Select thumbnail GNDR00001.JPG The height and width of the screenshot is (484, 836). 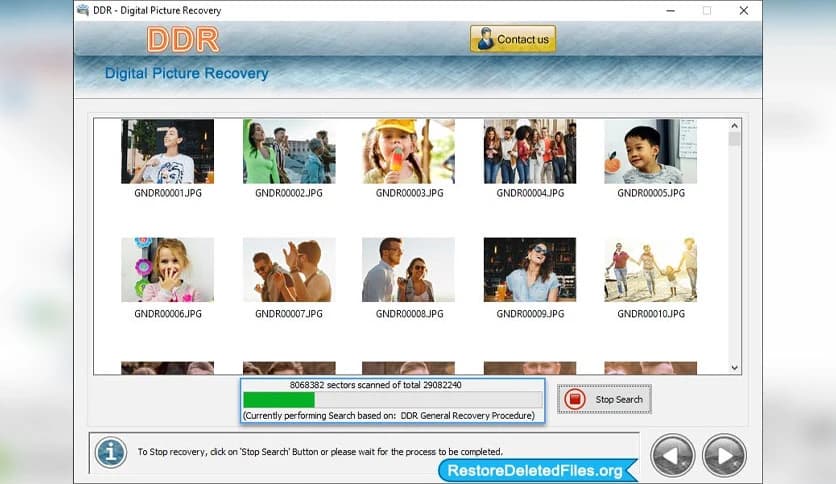coord(167,151)
